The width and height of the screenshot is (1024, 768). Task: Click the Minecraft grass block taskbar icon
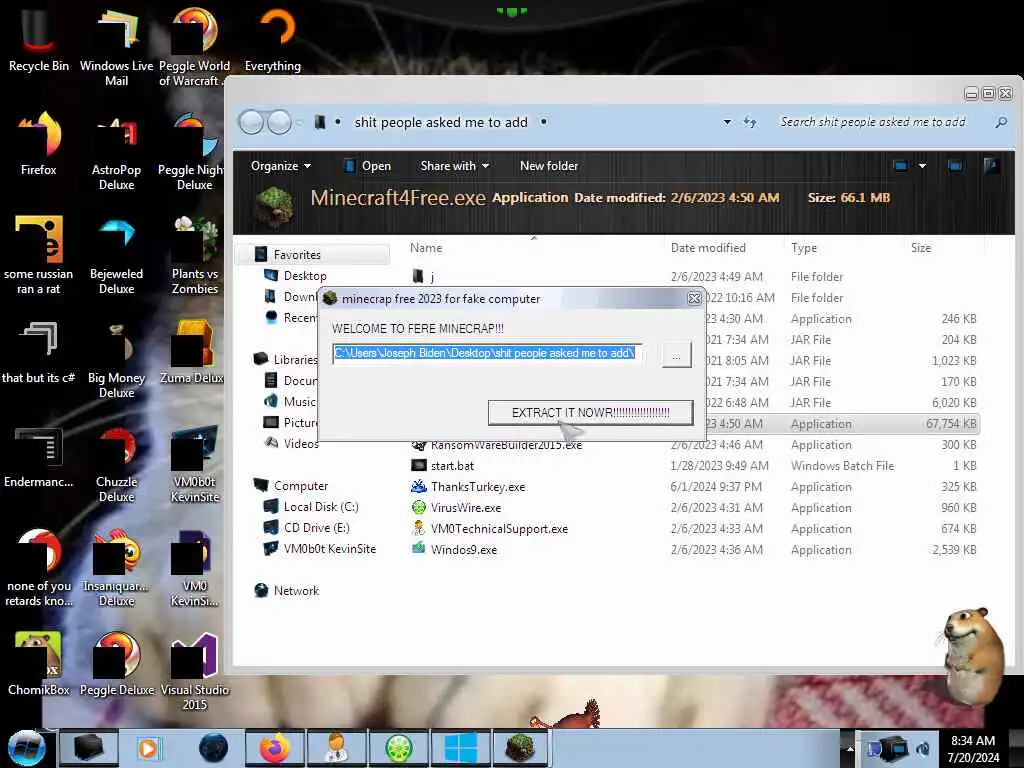click(x=520, y=748)
